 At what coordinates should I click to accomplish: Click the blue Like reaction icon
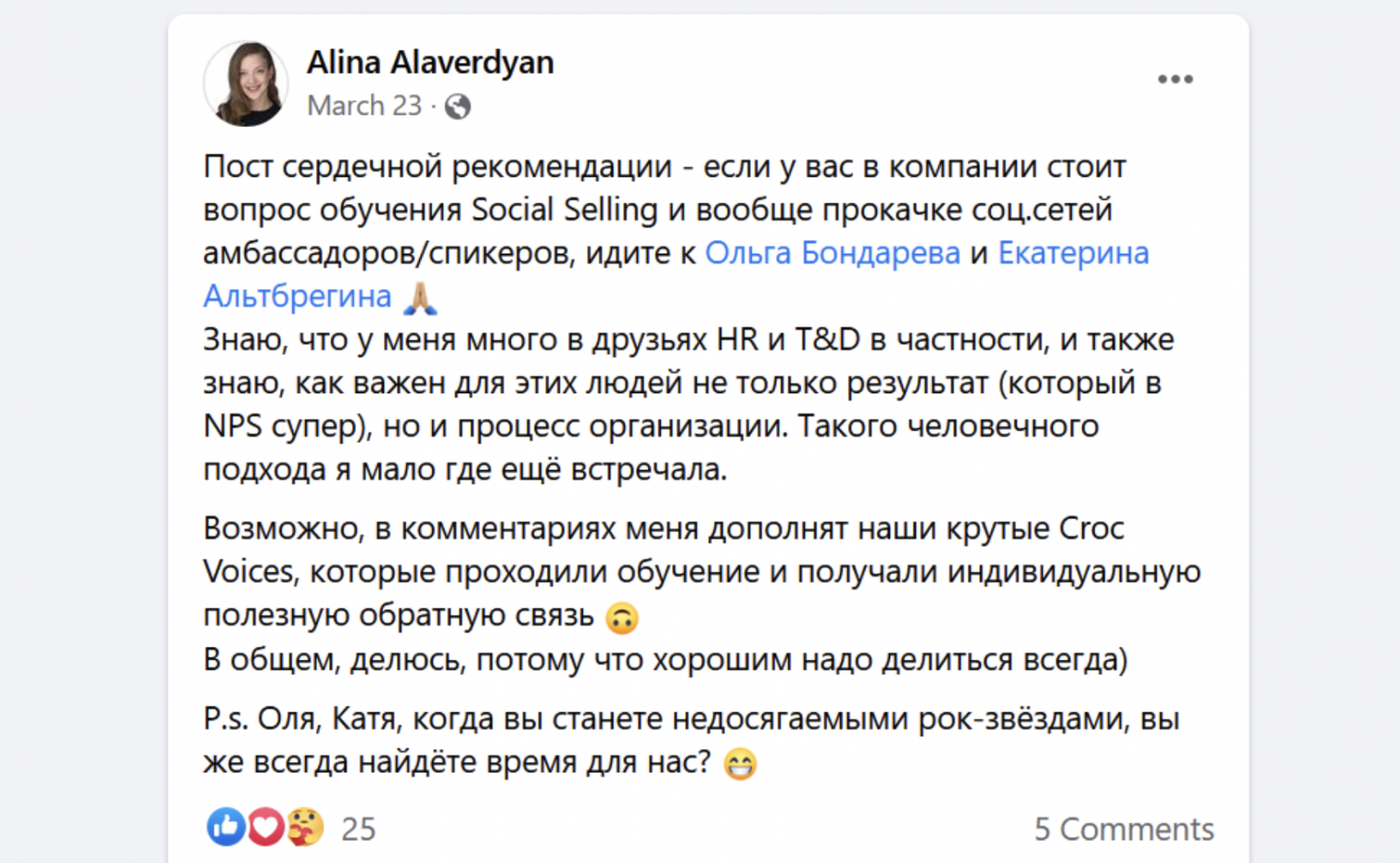pos(226,826)
